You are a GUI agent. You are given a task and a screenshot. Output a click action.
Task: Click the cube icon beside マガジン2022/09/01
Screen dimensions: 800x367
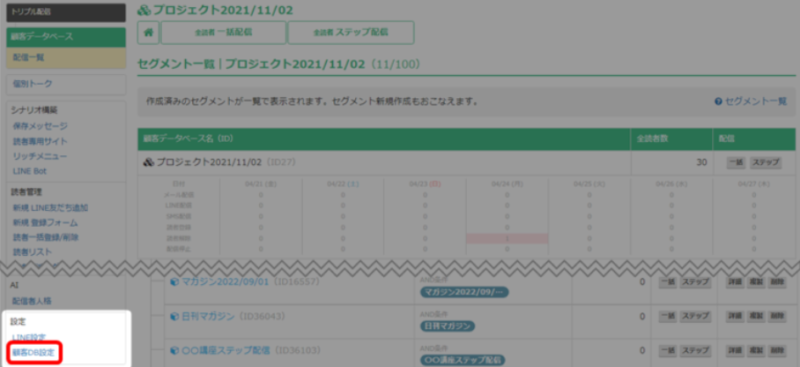pos(174,282)
